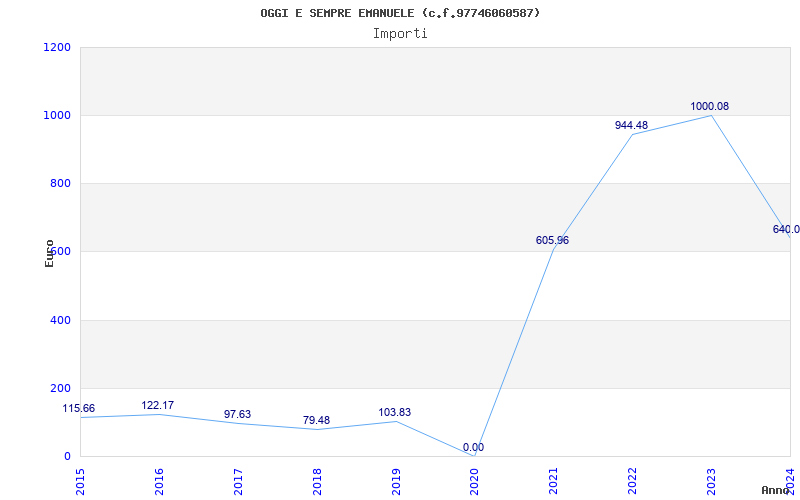Click the 605.96 data label
This screenshot has width=800, height=500.
click(552, 240)
